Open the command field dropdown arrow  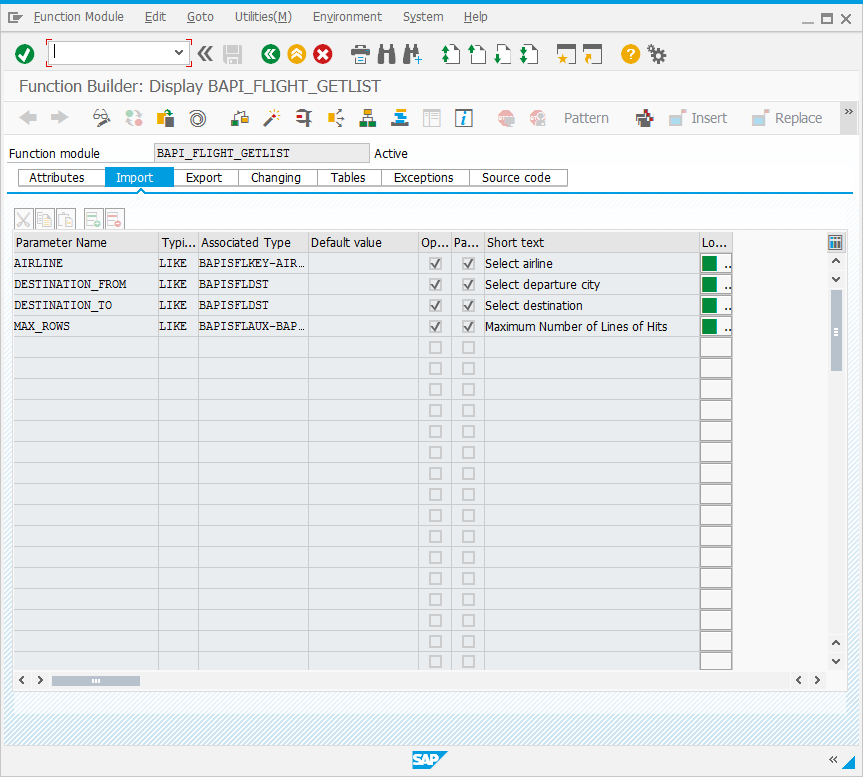click(179, 53)
